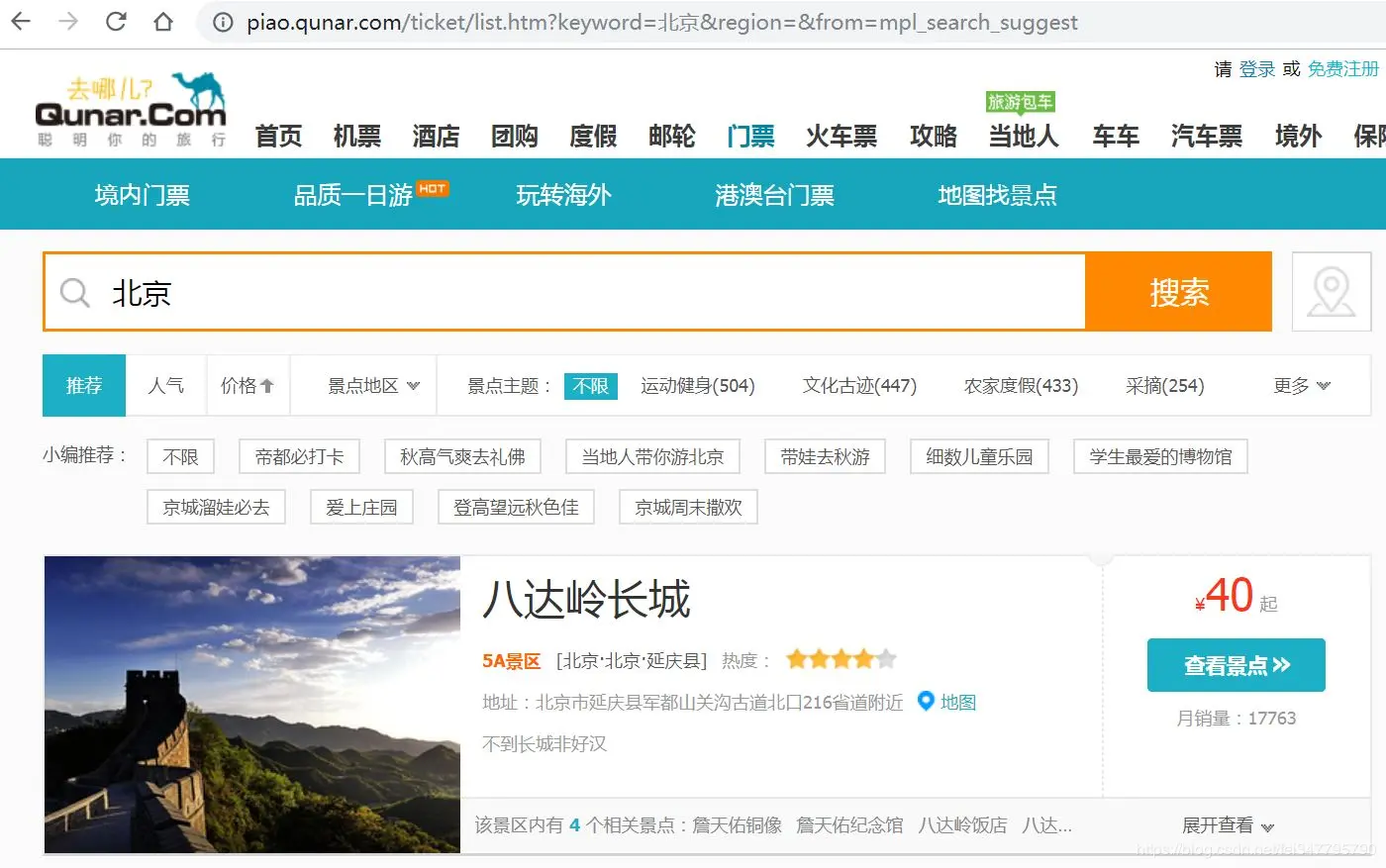The image size is (1386, 868).
Task: Open the 免费注册 registration link
Action: point(1341,69)
